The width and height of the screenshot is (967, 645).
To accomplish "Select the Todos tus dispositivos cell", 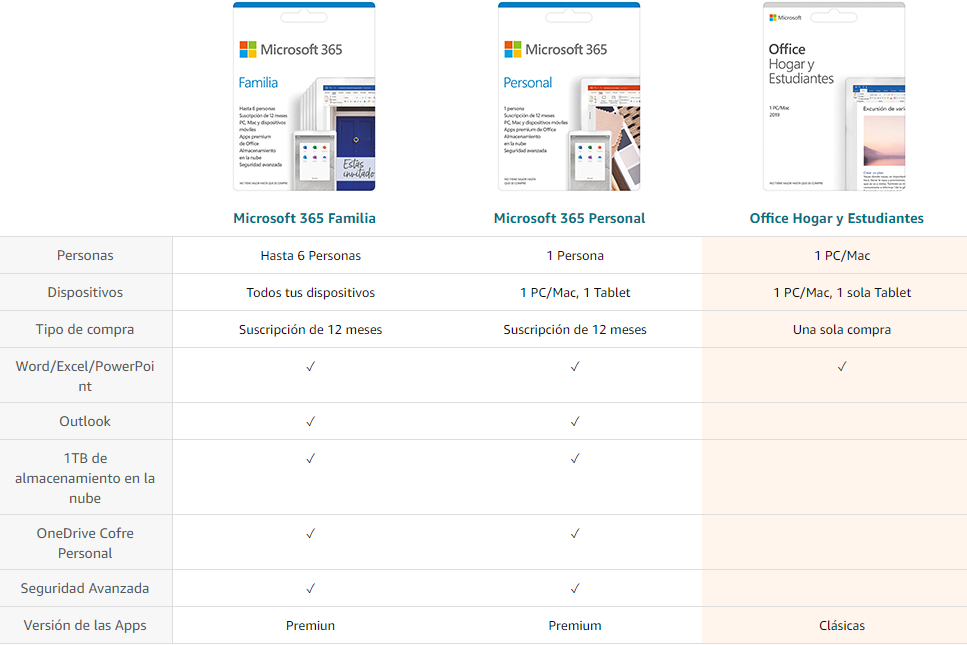I will [x=310, y=292].
